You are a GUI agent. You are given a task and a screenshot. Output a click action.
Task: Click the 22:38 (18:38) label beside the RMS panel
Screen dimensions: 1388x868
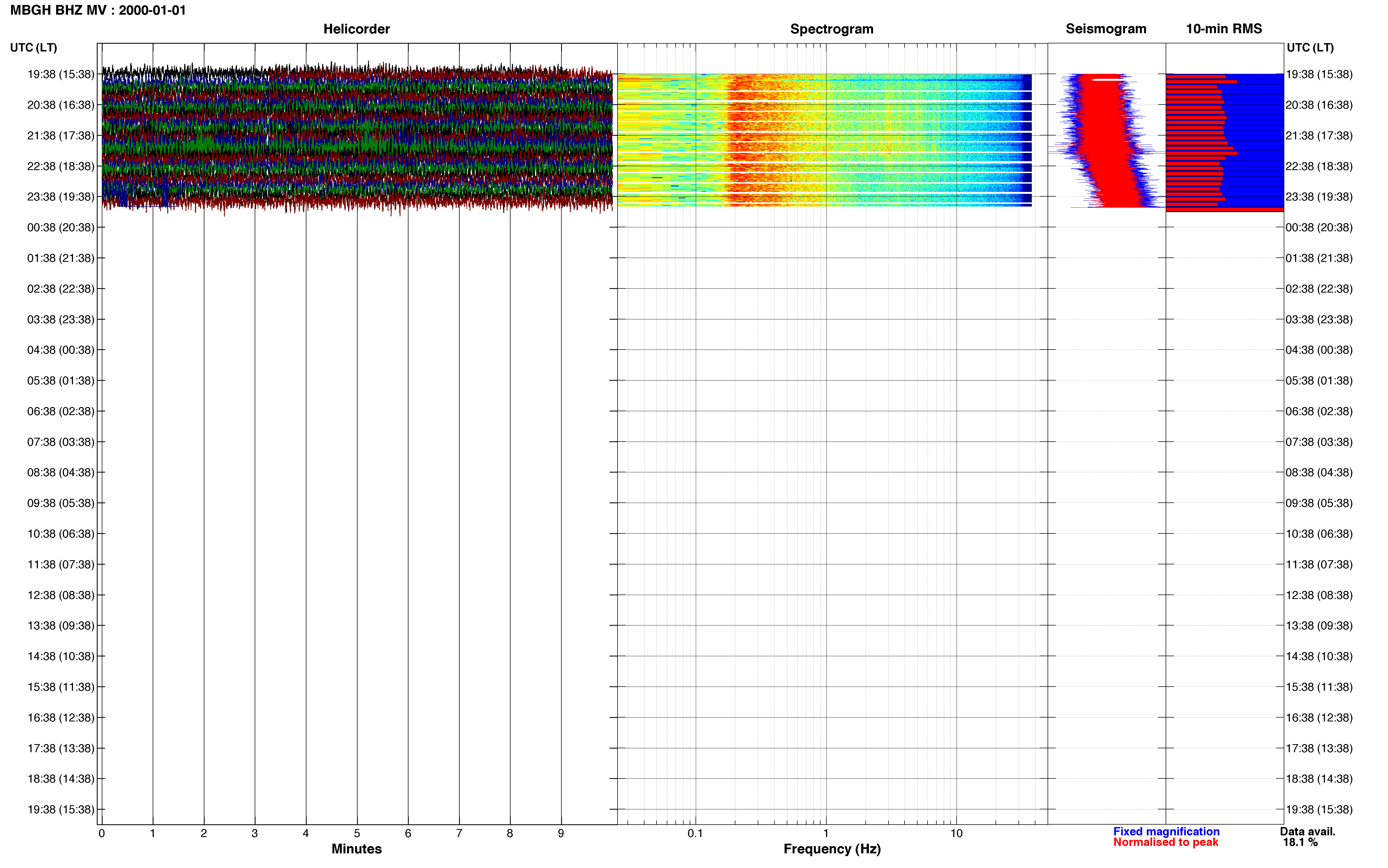(1319, 166)
